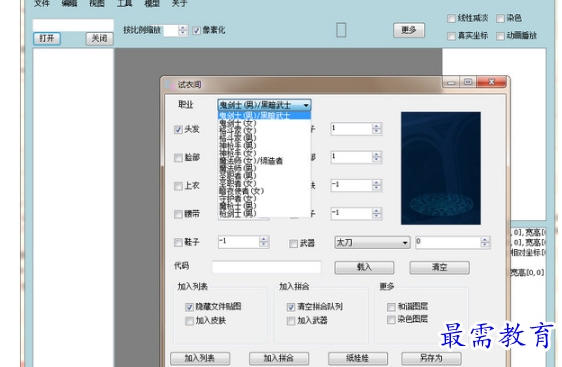
Task: Click the 加入拼合 bottom button
Action: point(279,358)
